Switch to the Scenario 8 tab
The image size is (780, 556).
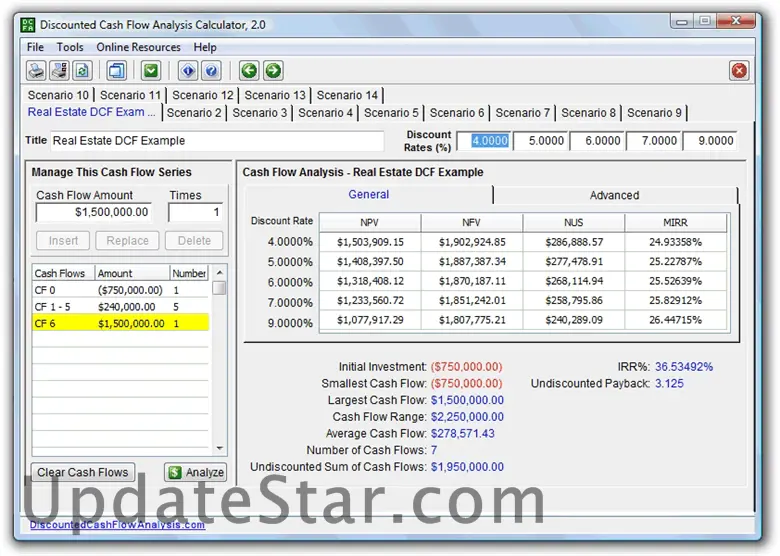tap(588, 113)
